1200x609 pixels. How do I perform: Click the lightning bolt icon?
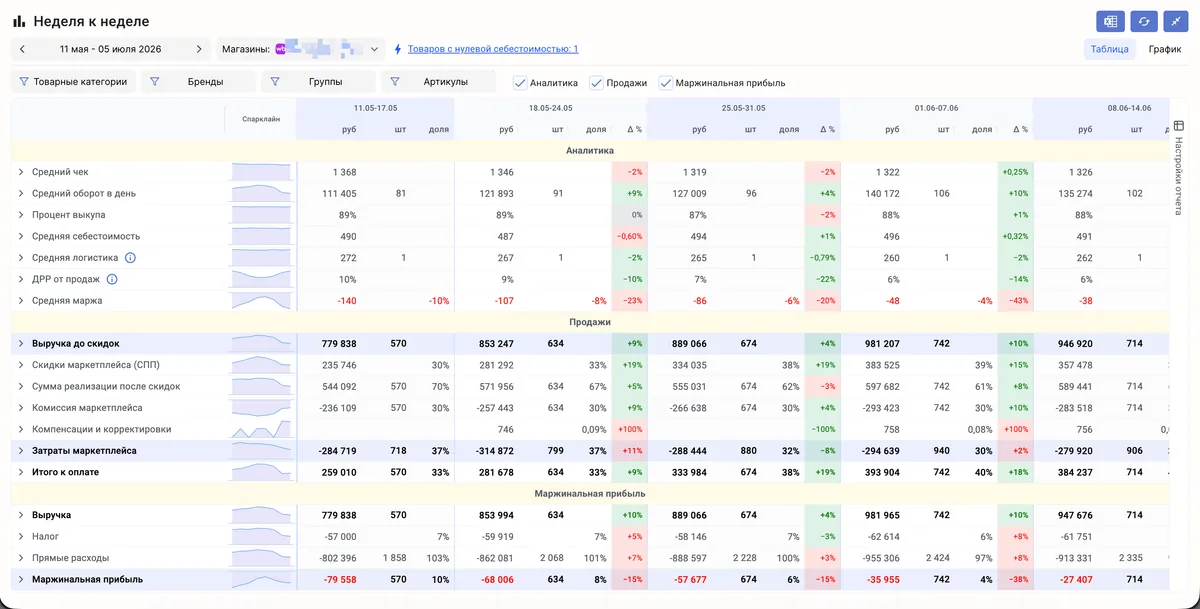(x=398, y=49)
